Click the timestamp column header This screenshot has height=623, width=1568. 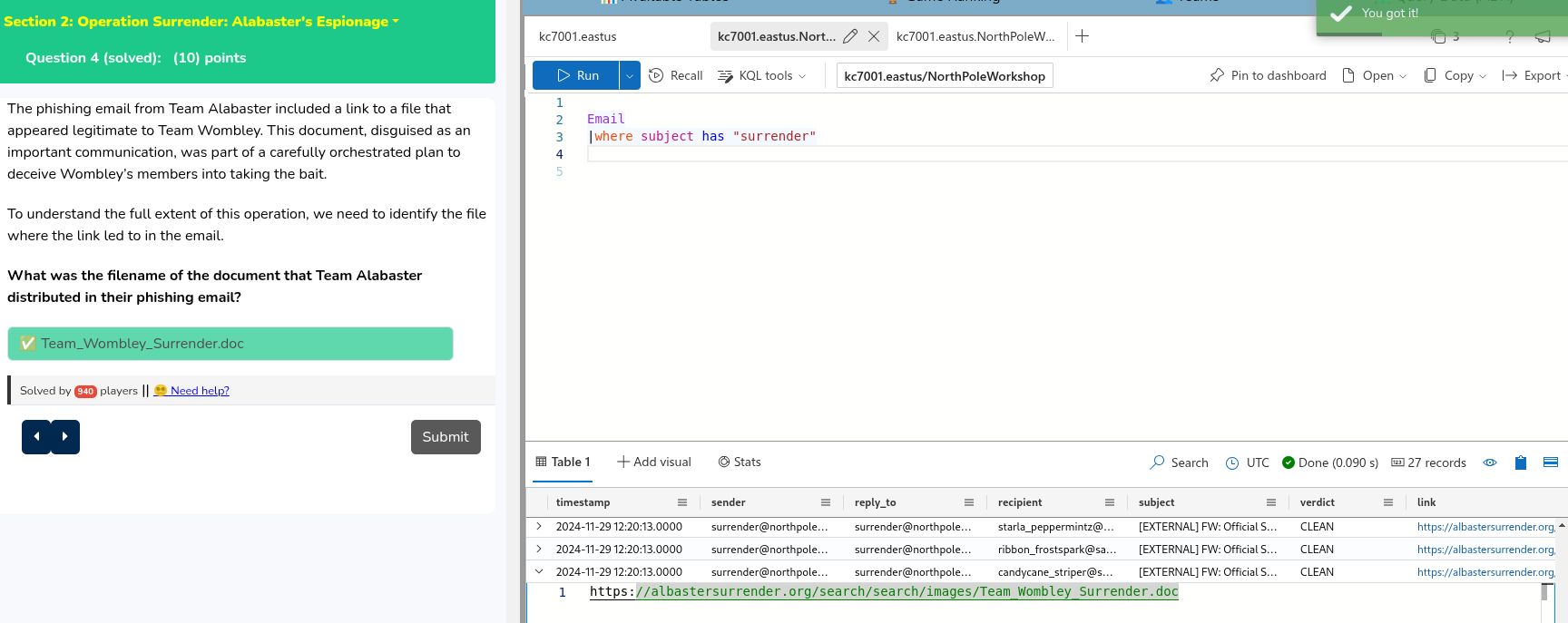pos(583,502)
